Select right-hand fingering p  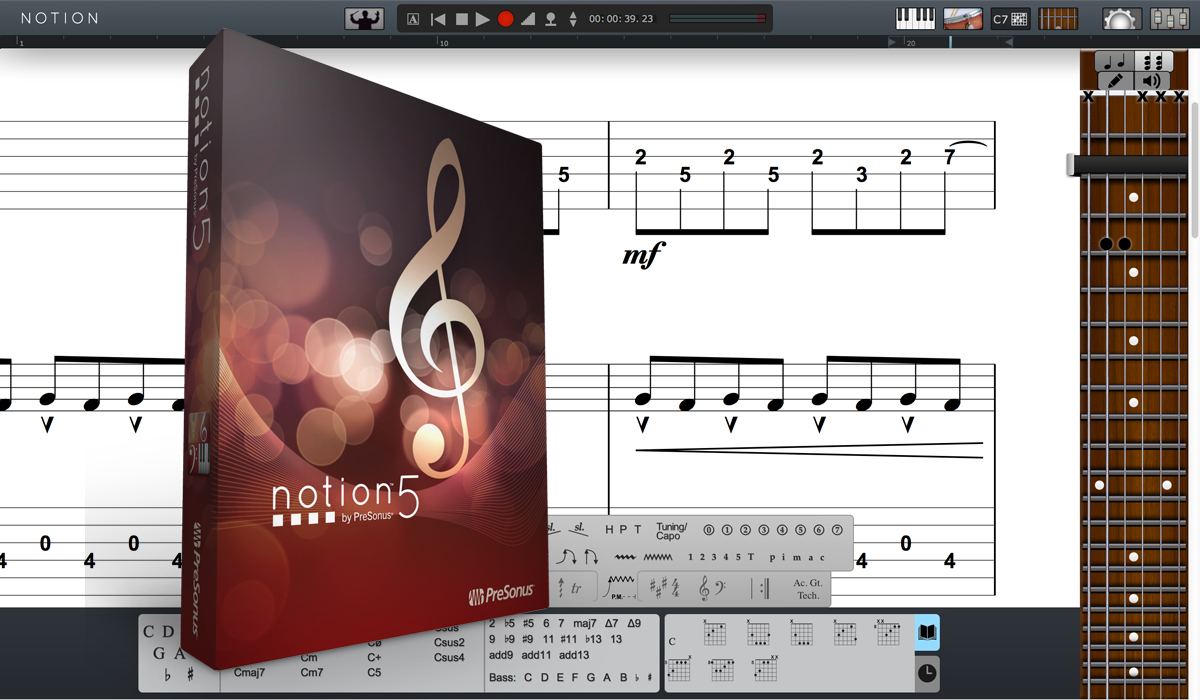[772, 558]
